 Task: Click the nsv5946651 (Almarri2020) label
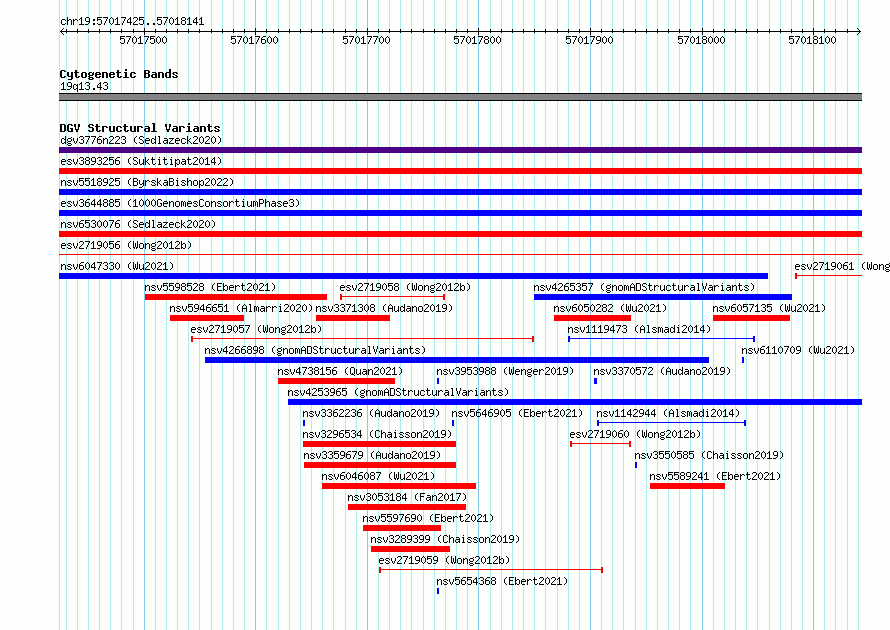pos(241,308)
